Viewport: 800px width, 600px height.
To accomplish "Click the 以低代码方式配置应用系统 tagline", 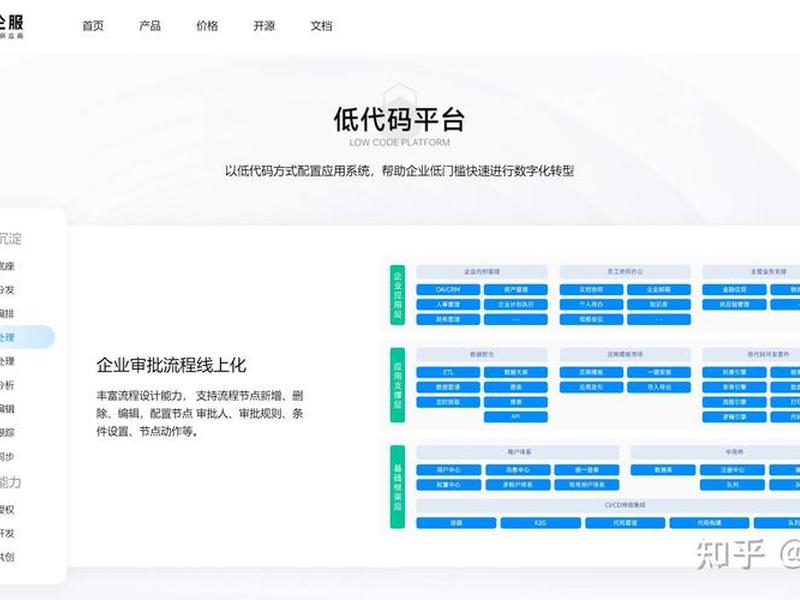I will pyautogui.click(x=399, y=171).
